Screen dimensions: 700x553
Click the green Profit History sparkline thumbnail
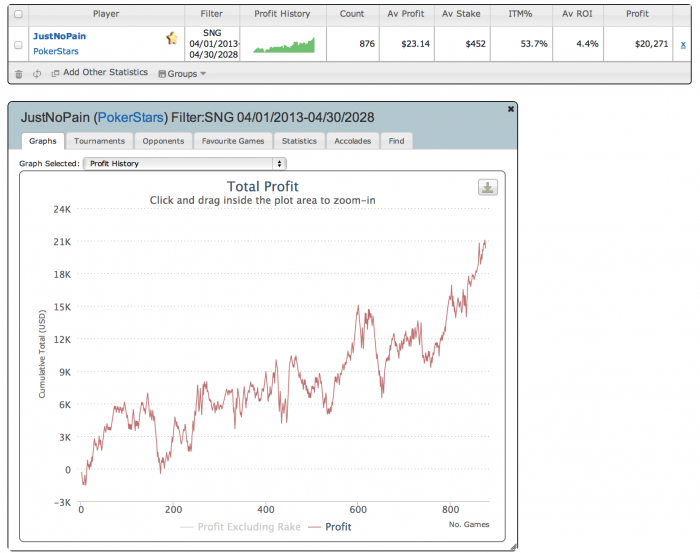284,45
